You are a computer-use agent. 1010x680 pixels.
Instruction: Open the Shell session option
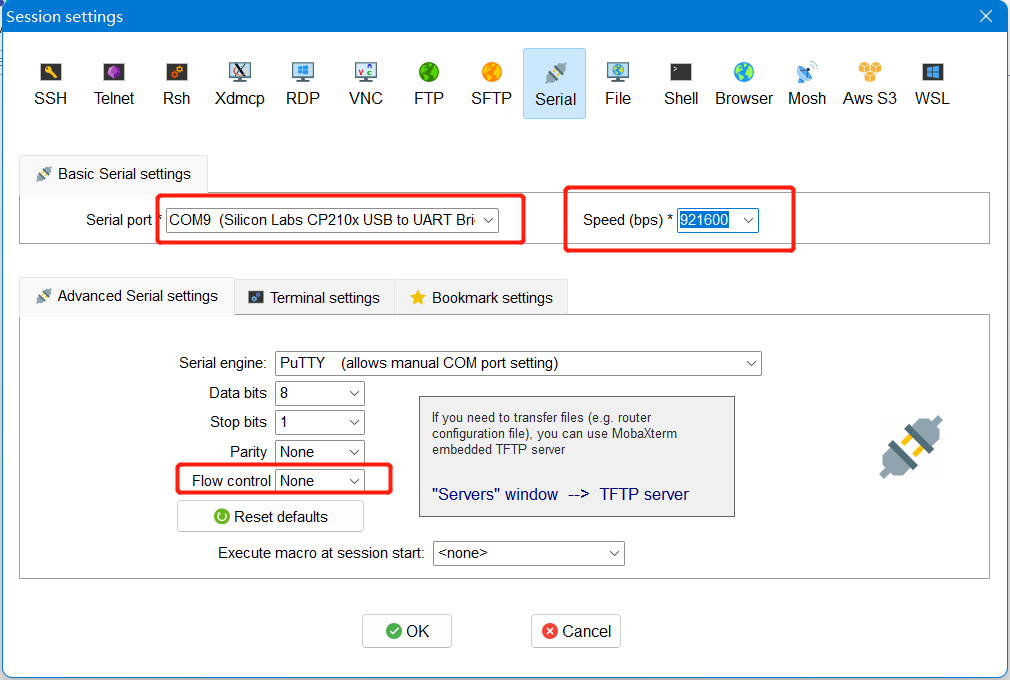click(x=681, y=84)
